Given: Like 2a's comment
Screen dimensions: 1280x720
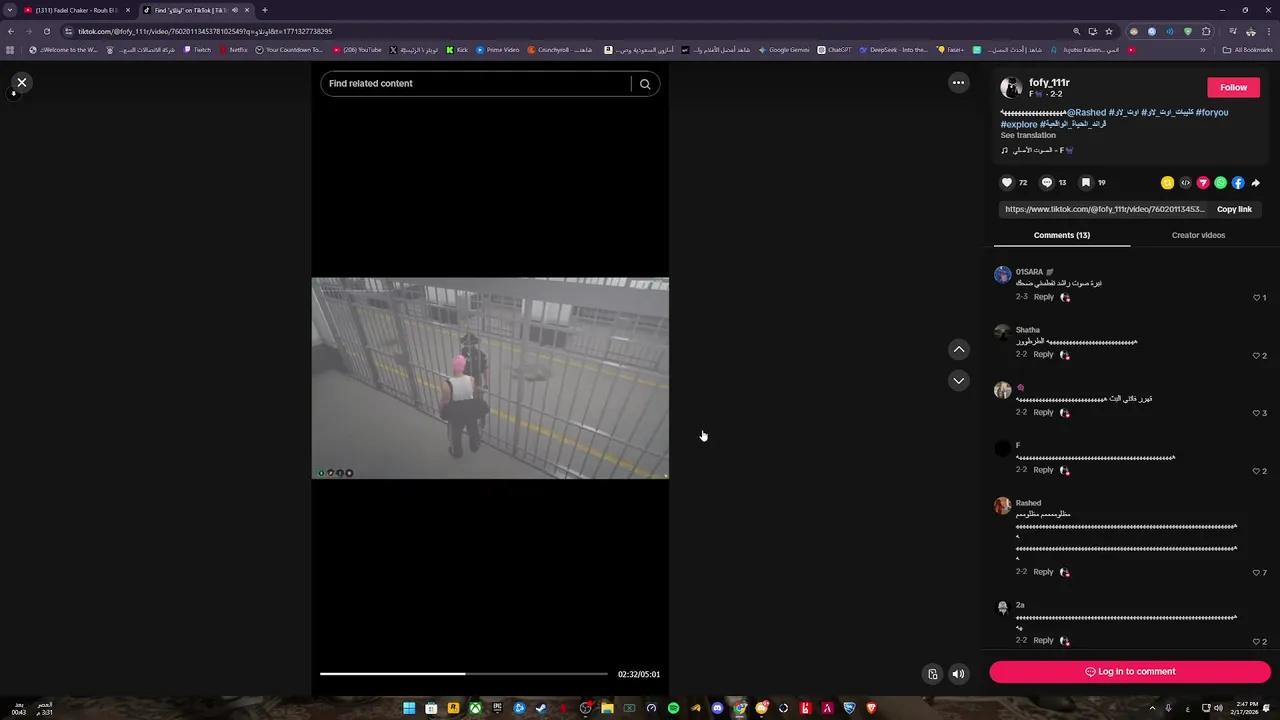Looking at the screenshot, I should click(1257, 642).
